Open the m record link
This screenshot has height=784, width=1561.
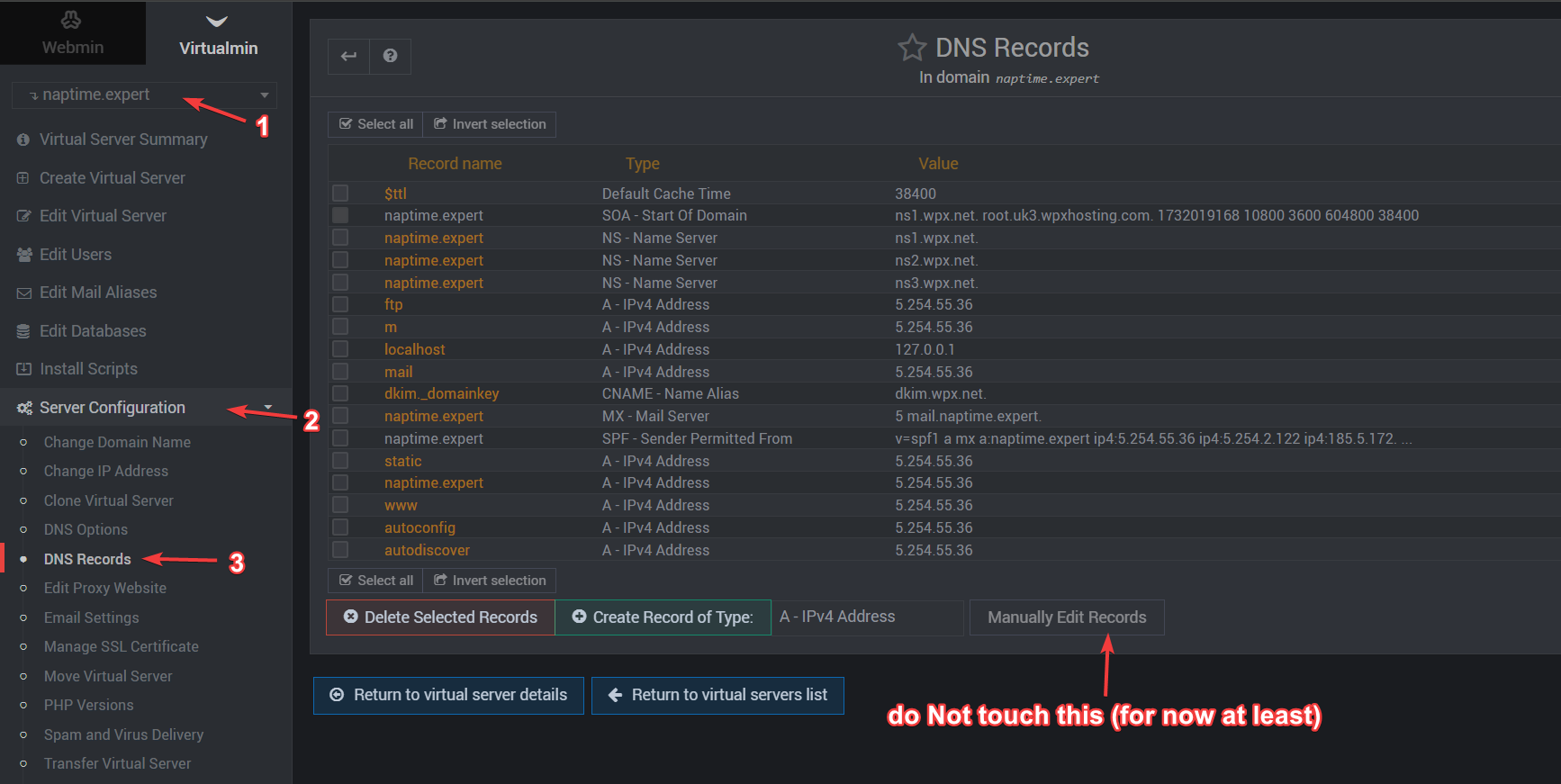point(391,327)
